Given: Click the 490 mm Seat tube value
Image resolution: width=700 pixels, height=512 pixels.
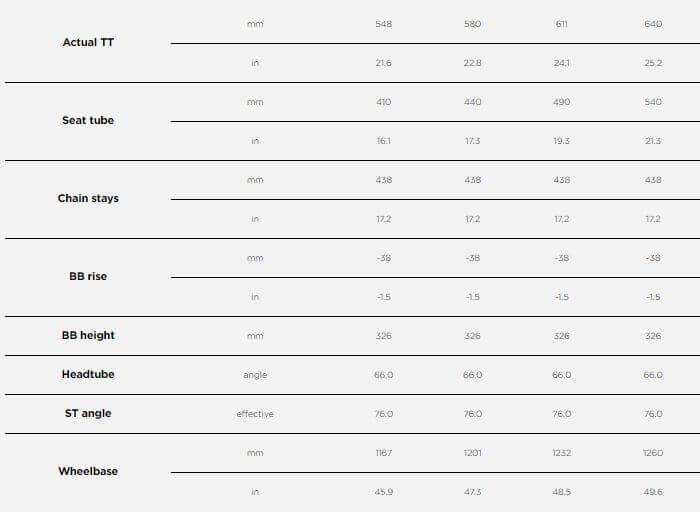Looking at the screenshot, I should (x=562, y=101).
